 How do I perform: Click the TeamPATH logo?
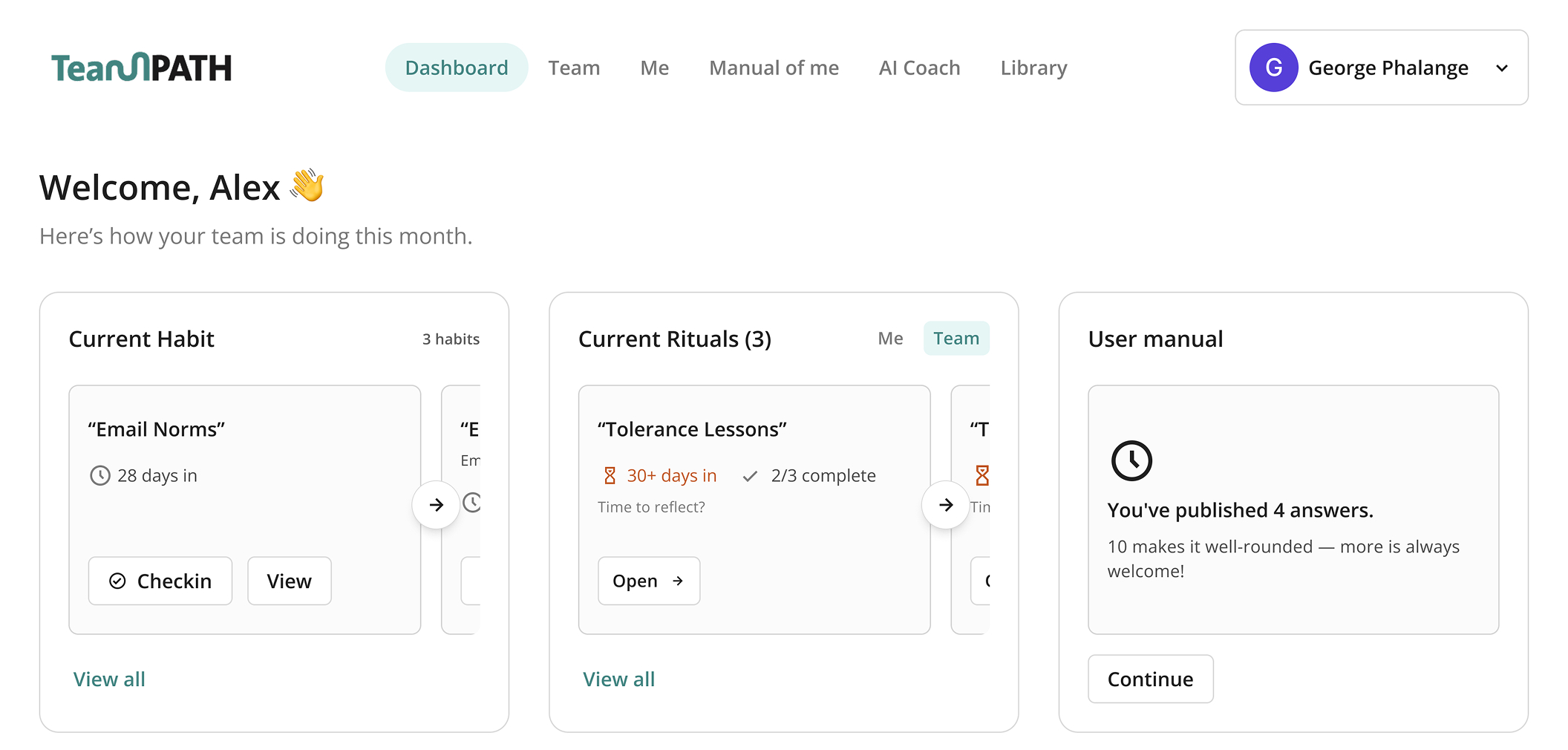(x=141, y=68)
